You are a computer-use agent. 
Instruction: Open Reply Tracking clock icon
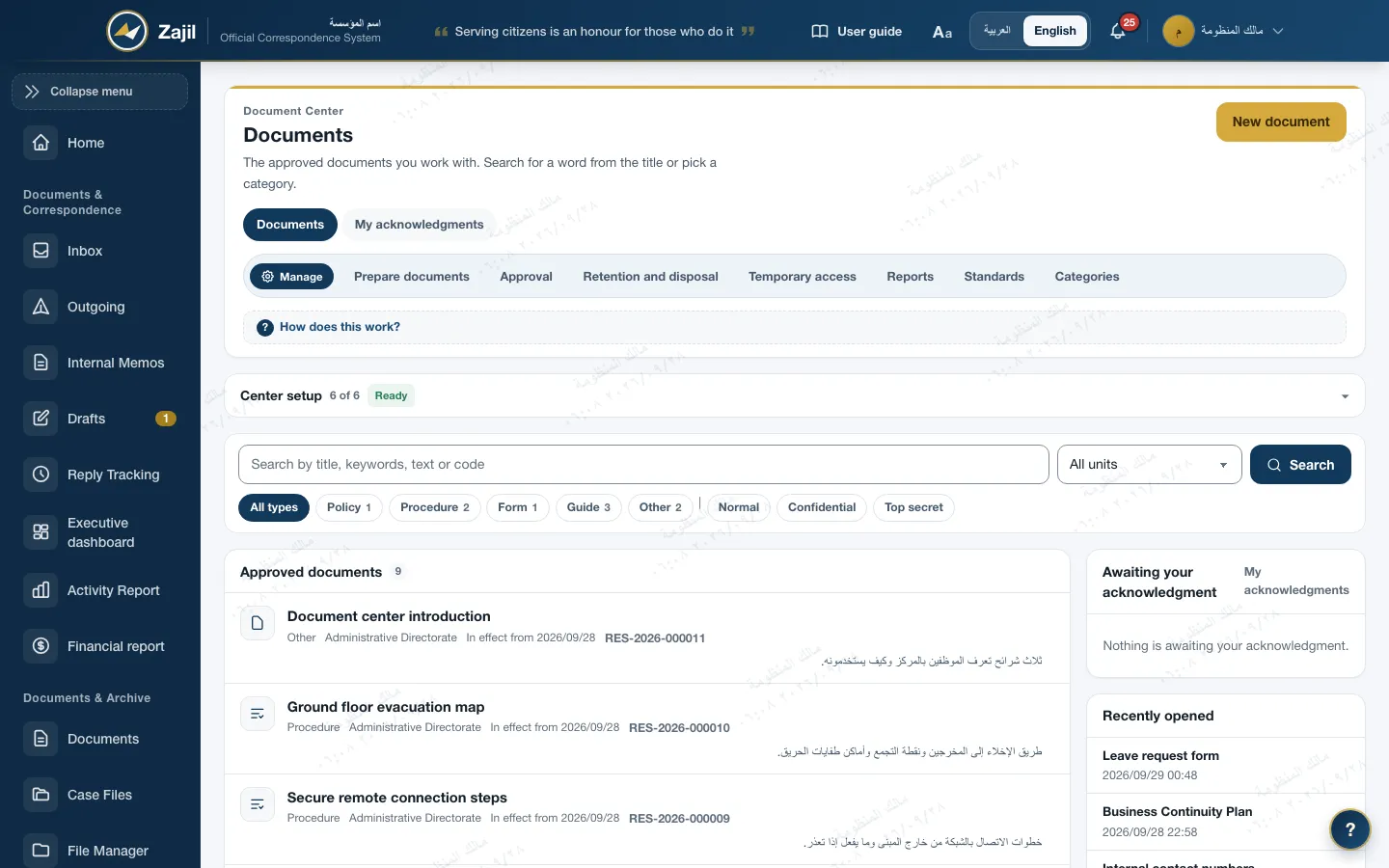click(41, 475)
